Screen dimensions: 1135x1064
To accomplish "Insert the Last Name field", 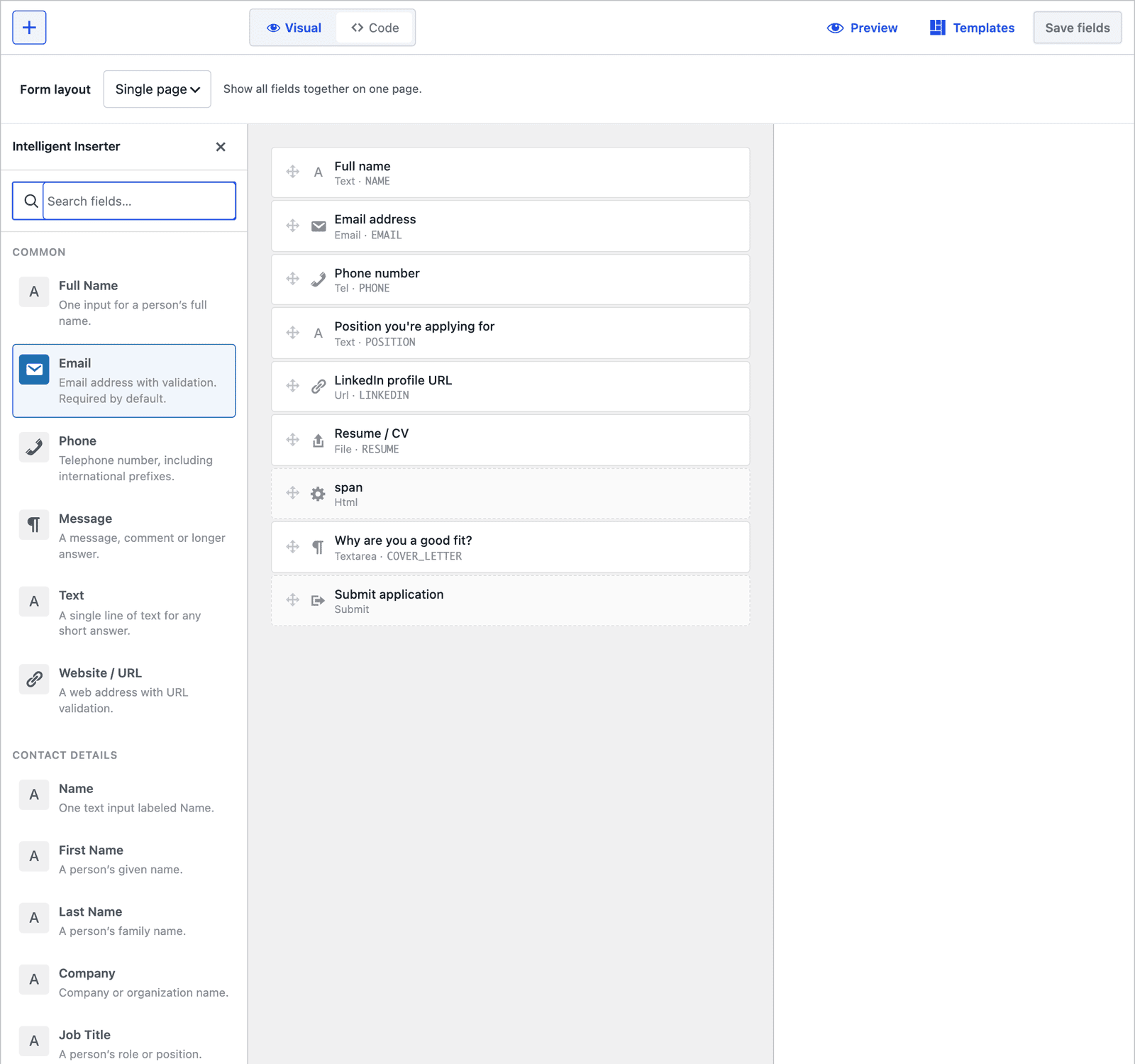I will (x=124, y=921).
